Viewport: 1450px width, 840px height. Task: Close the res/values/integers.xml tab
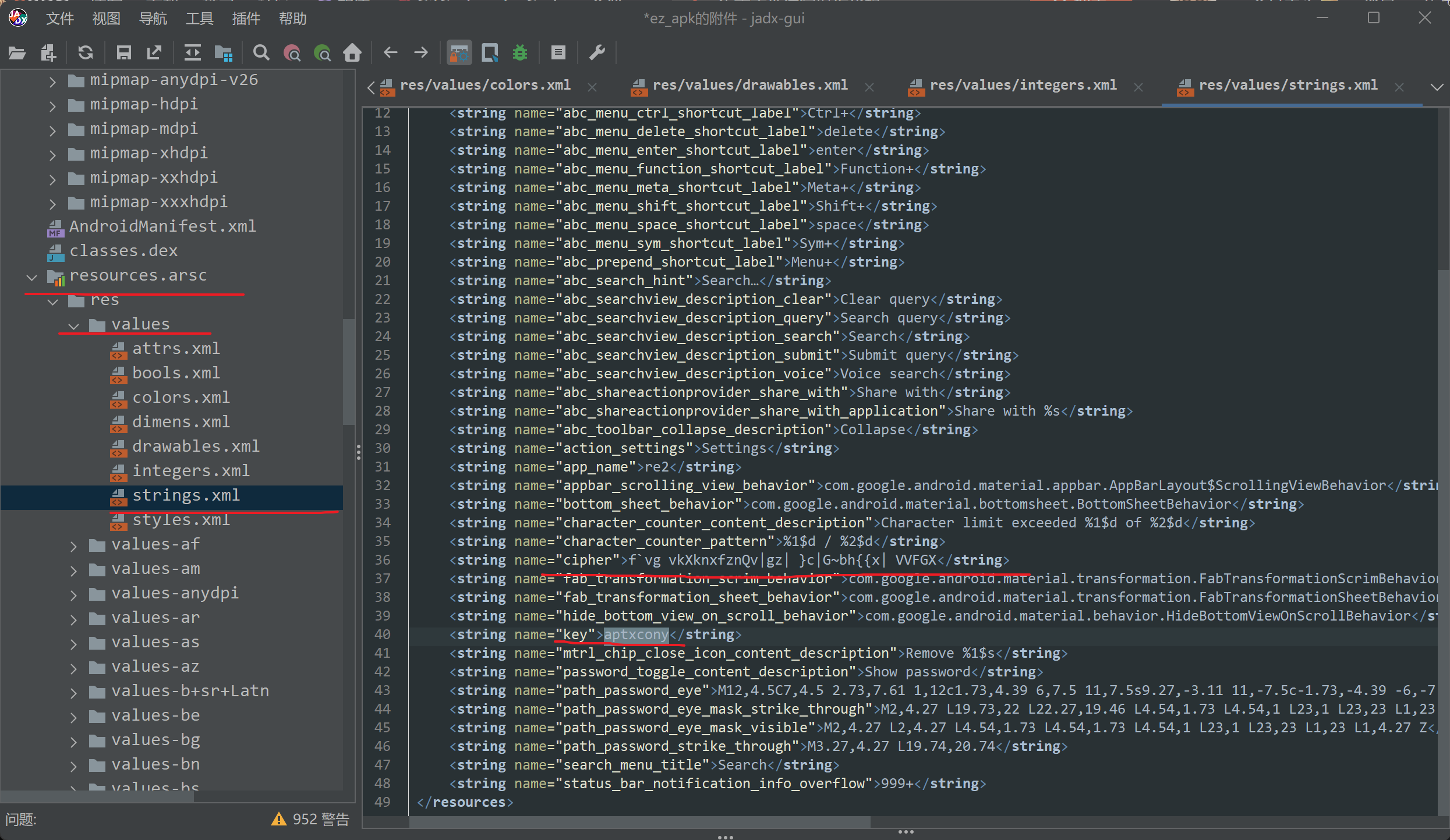point(1138,87)
